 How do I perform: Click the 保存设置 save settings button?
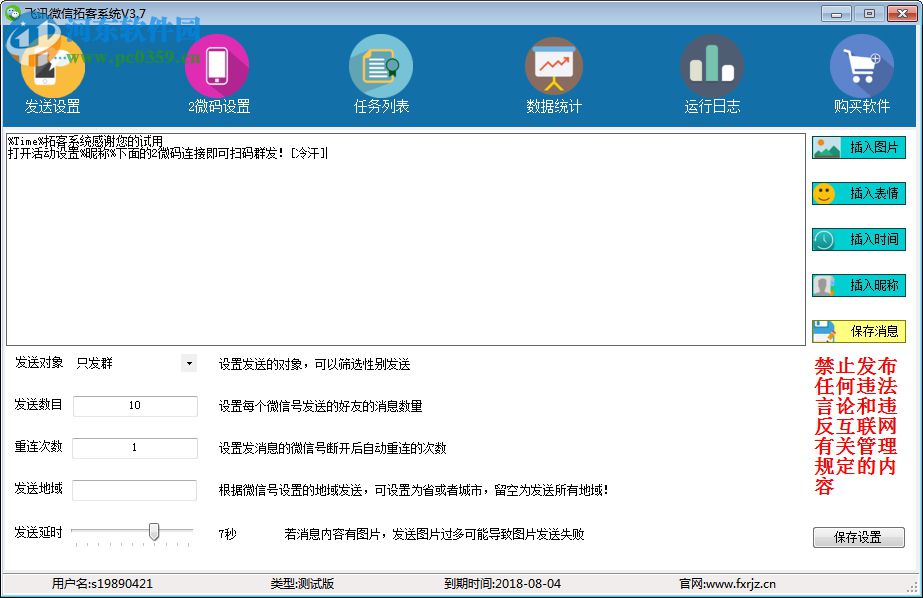click(x=859, y=537)
